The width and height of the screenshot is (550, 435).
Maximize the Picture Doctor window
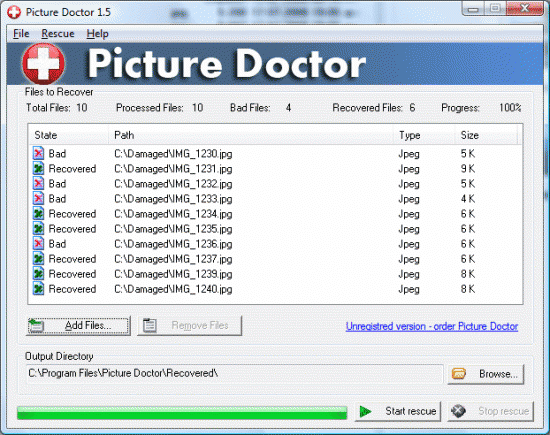pos(495,9)
